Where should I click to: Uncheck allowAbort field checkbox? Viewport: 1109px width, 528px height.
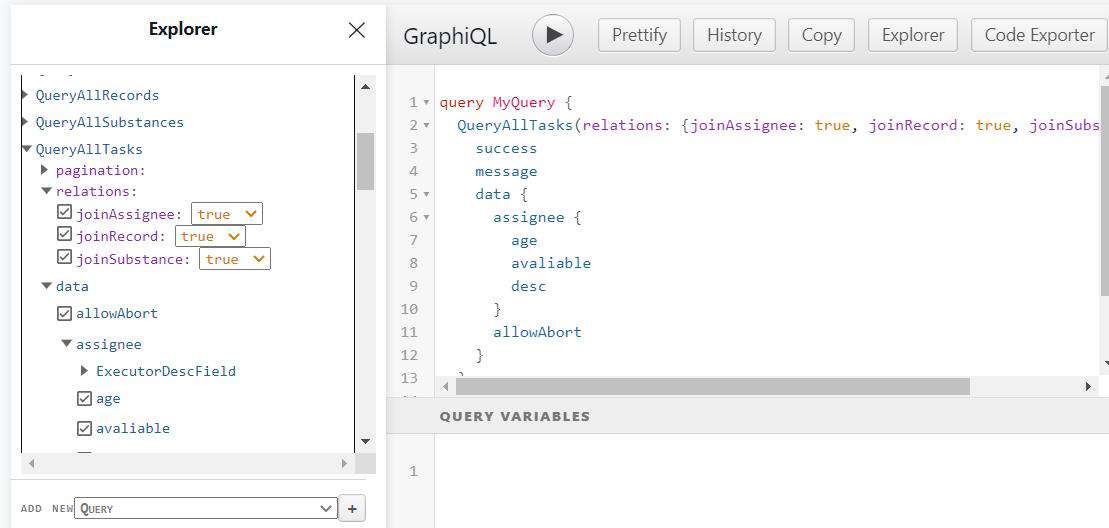(x=64, y=312)
